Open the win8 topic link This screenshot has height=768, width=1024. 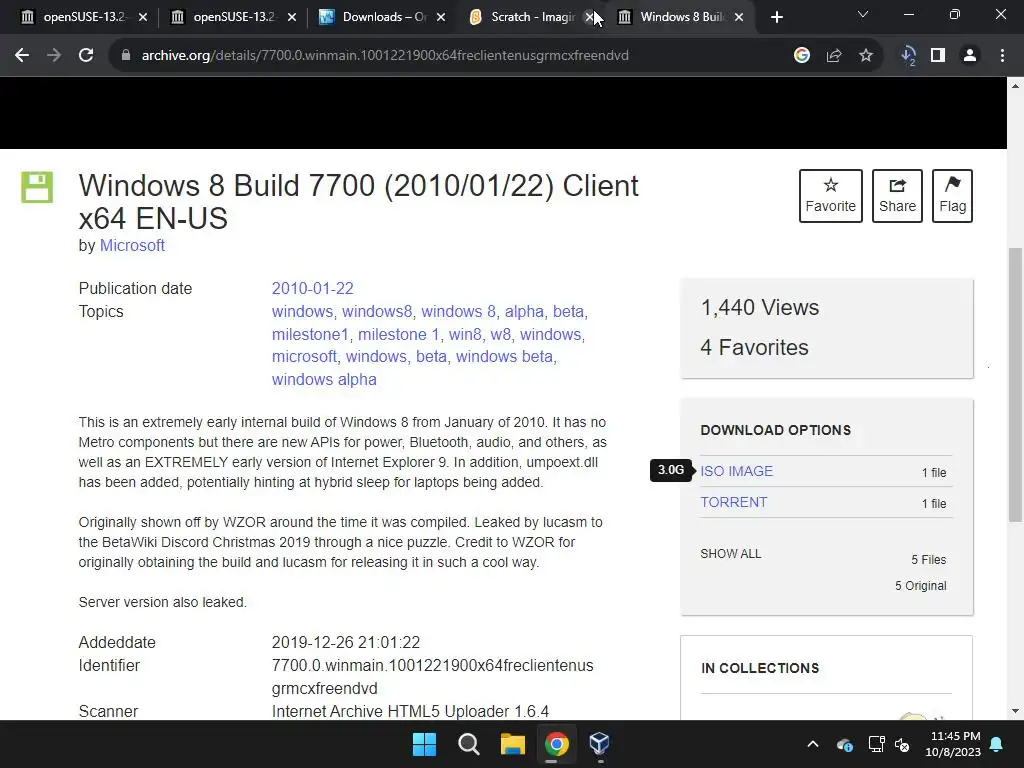[464, 334]
